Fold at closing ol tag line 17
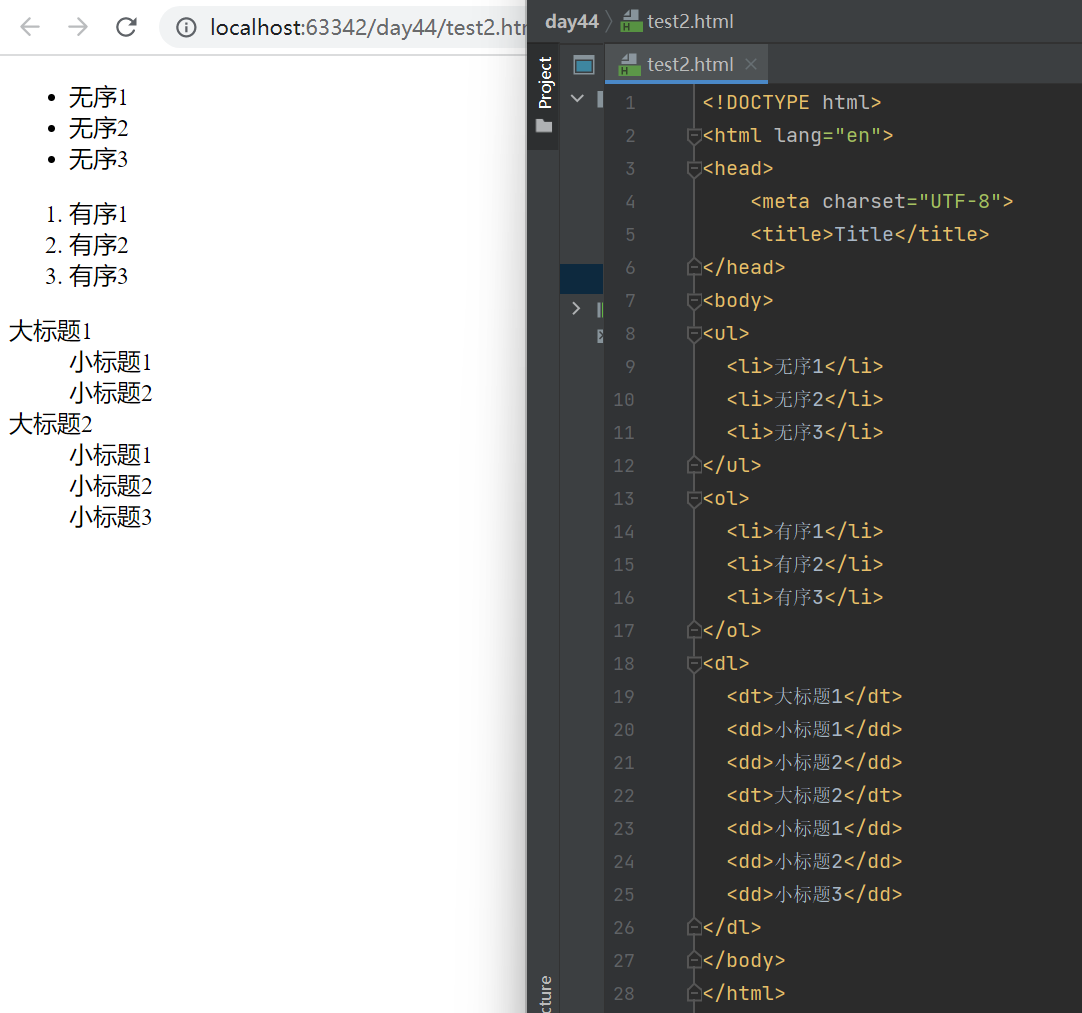Image resolution: width=1082 pixels, height=1013 pixels. (694, 631)
